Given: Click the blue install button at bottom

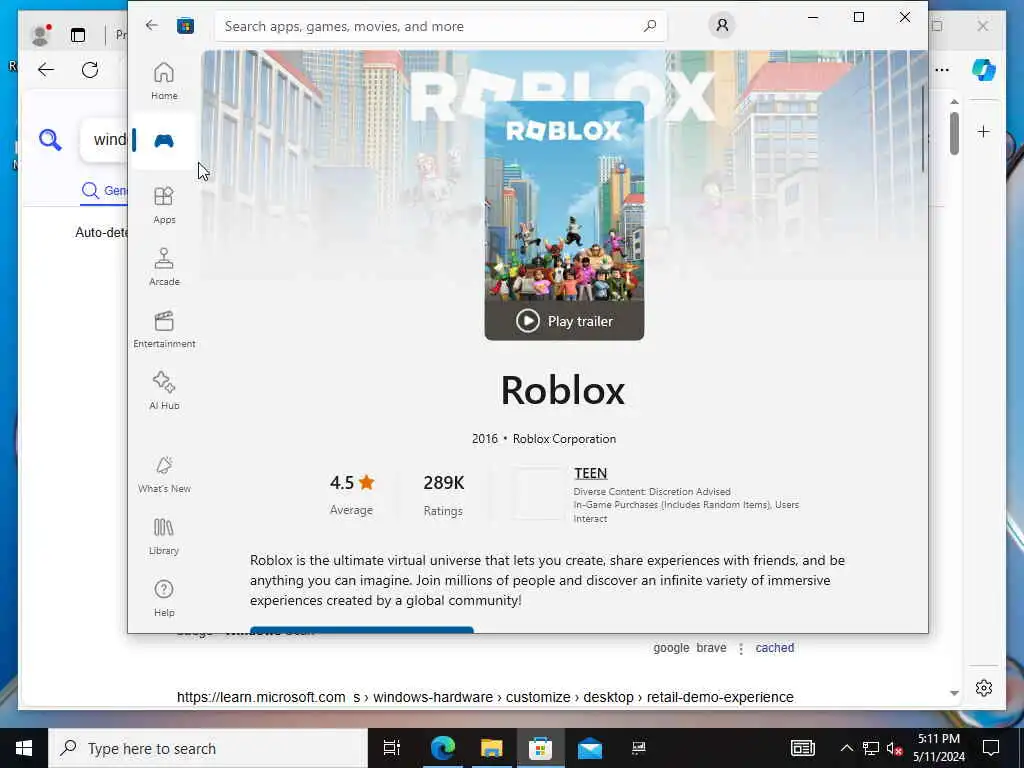Looking at the screenshot, I should [x=361, y=630].
